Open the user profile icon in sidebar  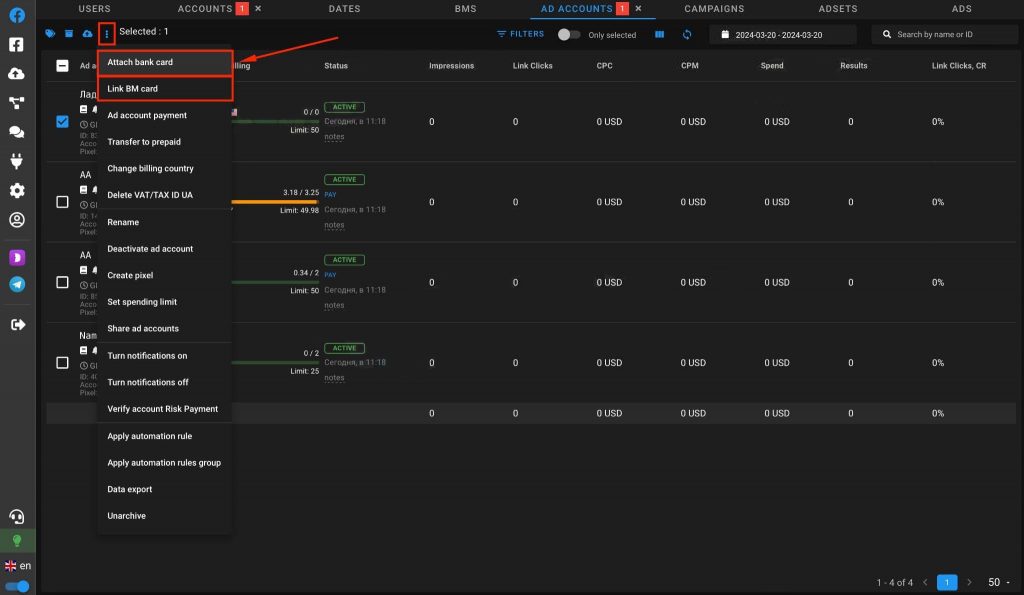pos(17,220)
